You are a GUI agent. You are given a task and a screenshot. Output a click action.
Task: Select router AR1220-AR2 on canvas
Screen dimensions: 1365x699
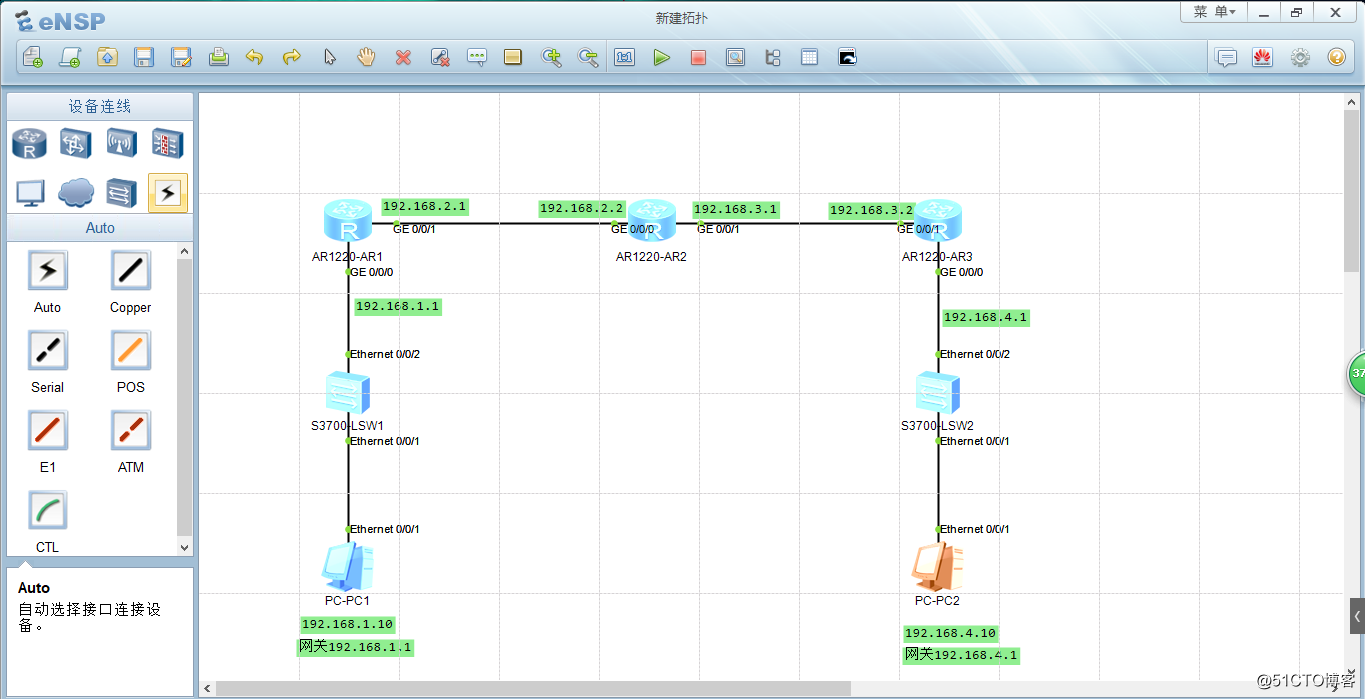point(652,220)
